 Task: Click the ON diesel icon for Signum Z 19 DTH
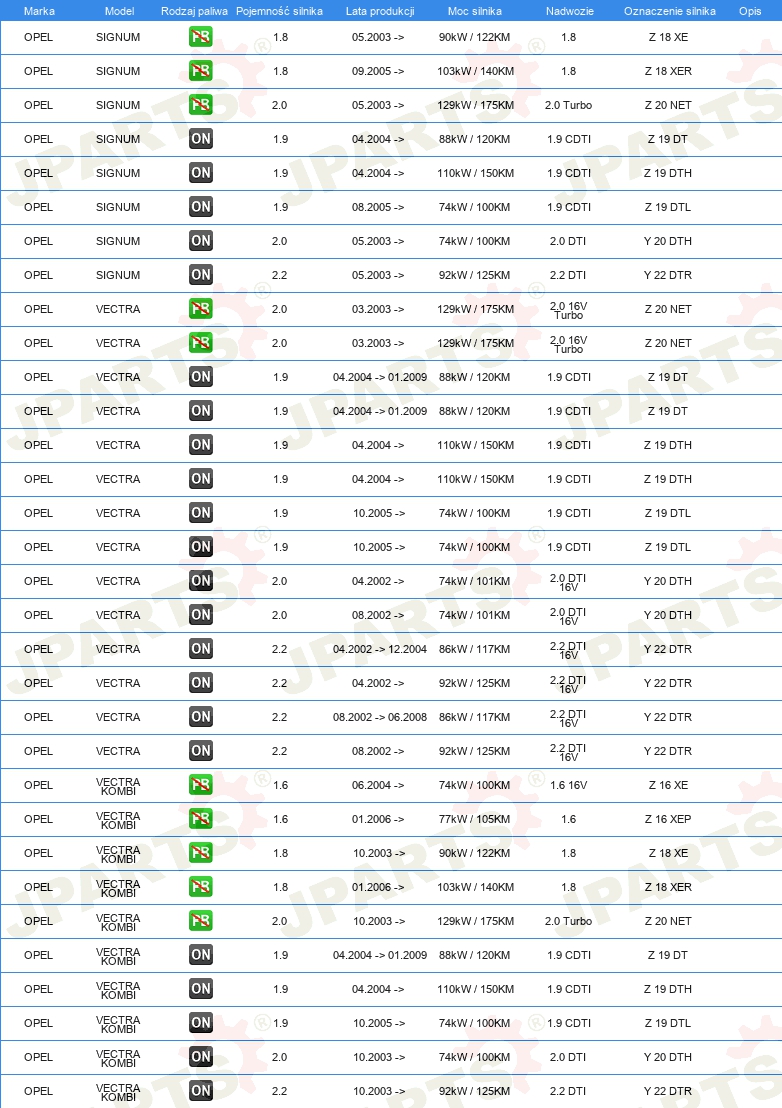click(x=201, y=173)
